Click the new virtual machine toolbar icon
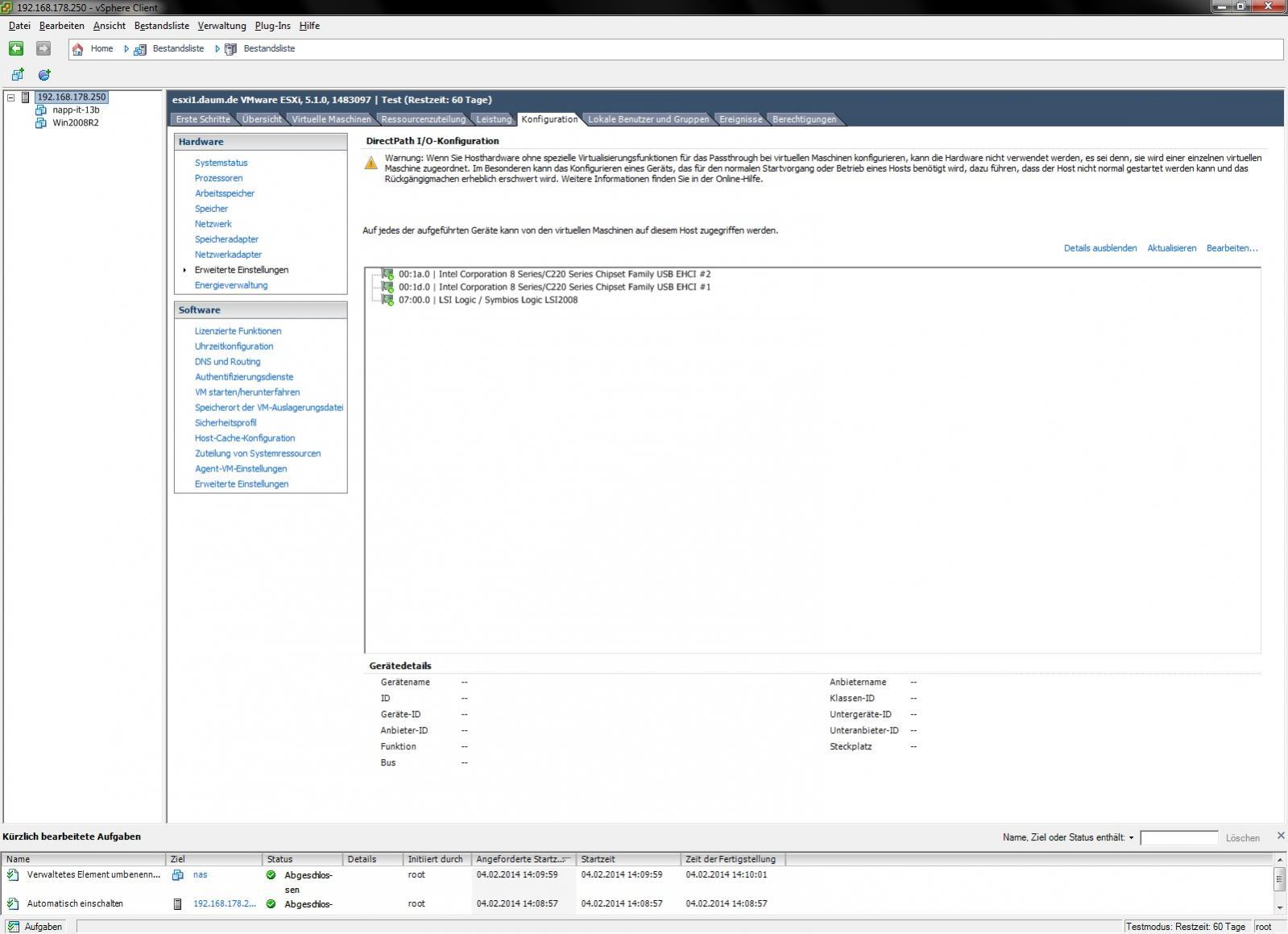Image resolution: width=1288 pixels, height=934 pixels. [18, 75]
